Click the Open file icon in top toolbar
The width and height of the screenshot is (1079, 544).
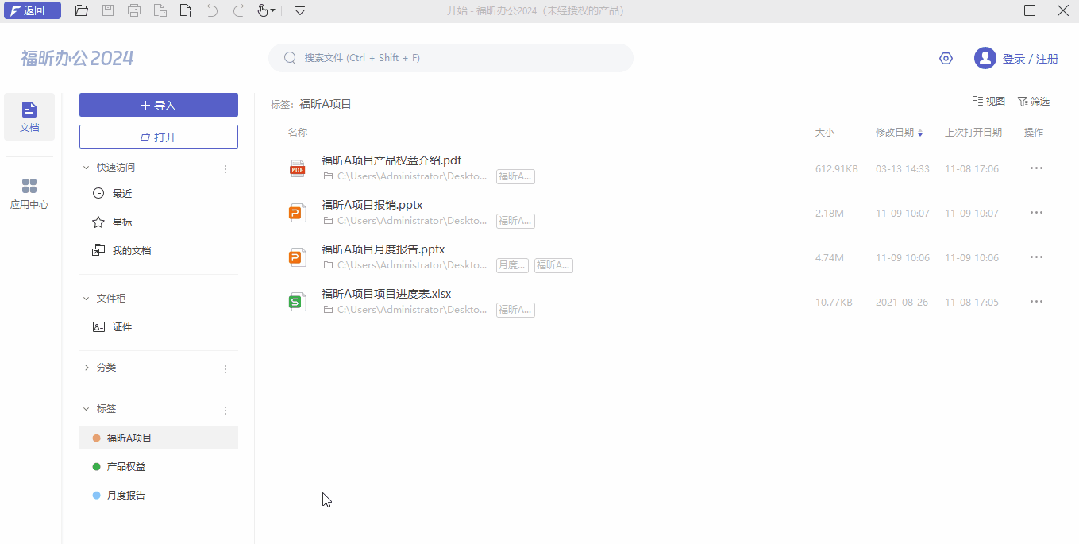81,11
